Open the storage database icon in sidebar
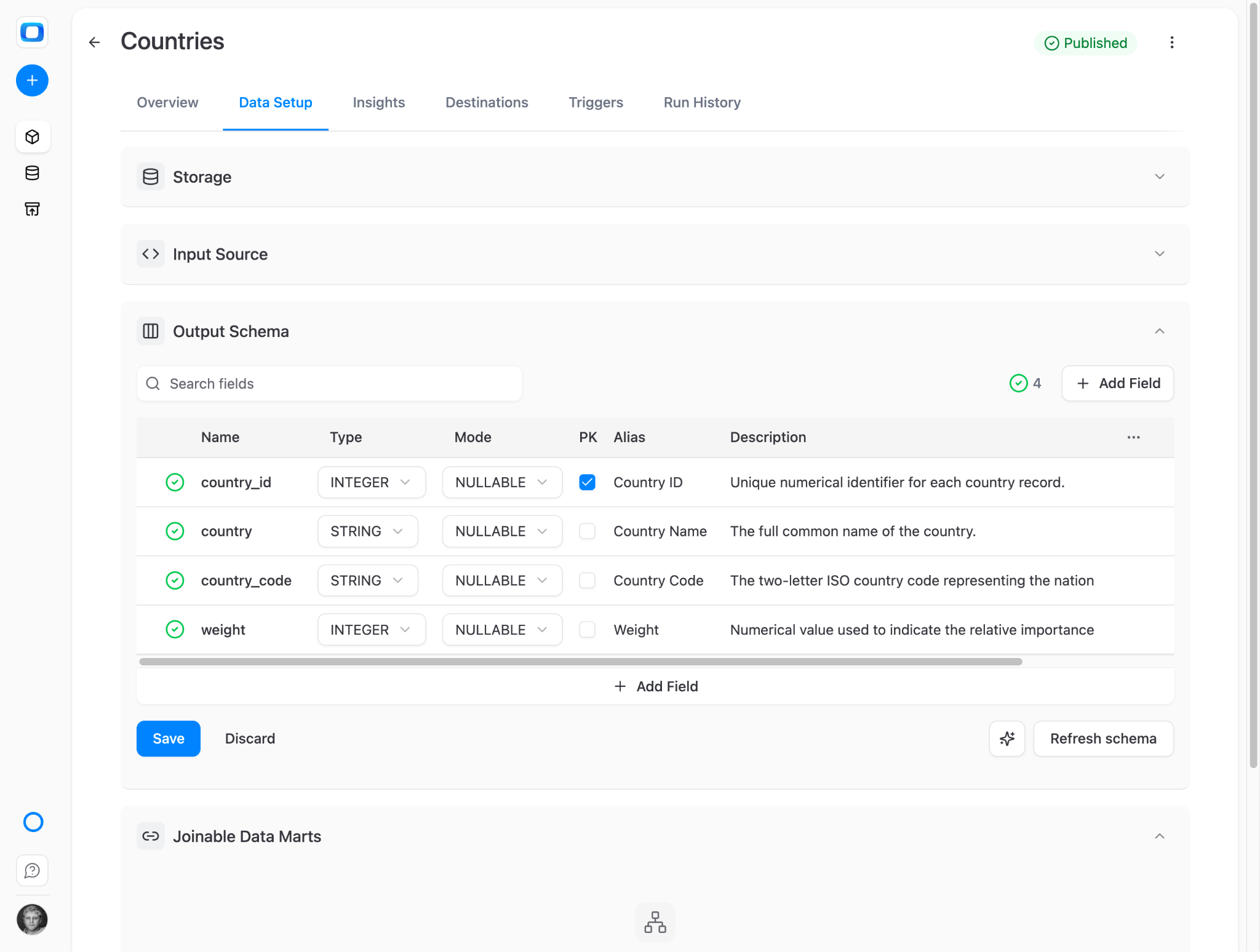This screenshot has width=1260, height=952. coord(33,173)
